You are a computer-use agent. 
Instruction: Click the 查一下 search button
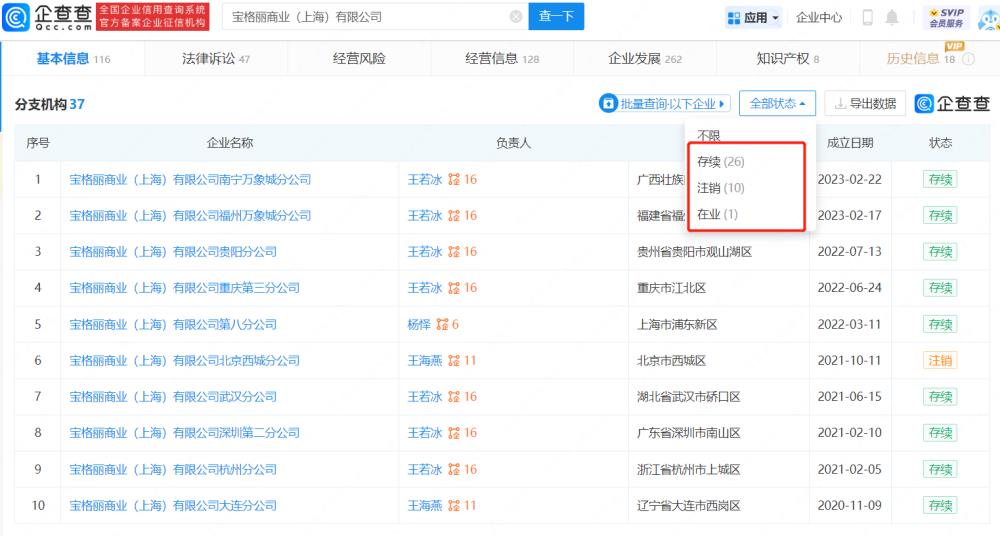click(556, 17)
